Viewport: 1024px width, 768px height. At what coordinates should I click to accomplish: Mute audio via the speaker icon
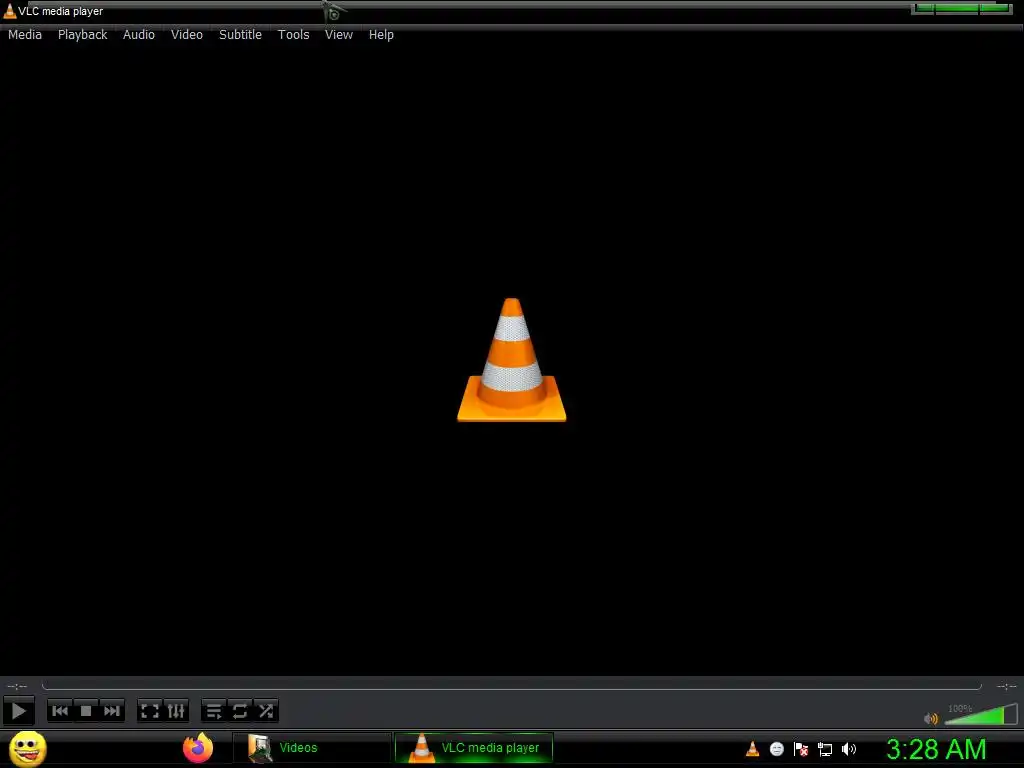[x=931, y=718]
